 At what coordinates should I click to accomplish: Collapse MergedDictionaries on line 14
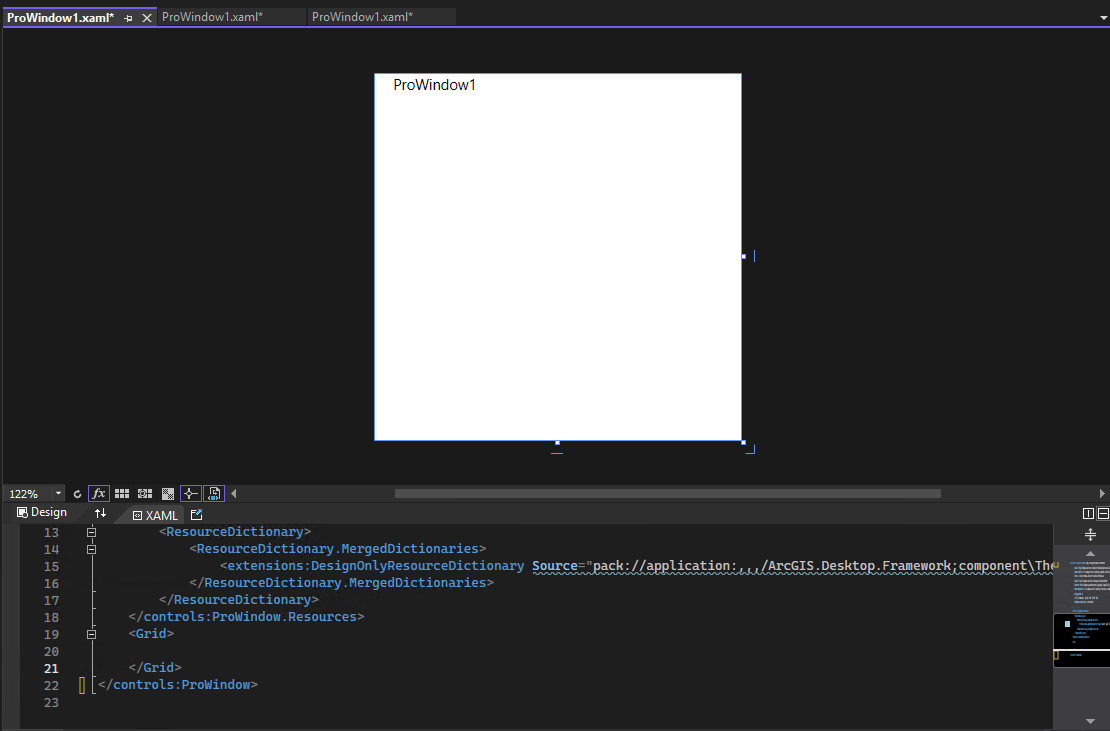coord(91,548)
